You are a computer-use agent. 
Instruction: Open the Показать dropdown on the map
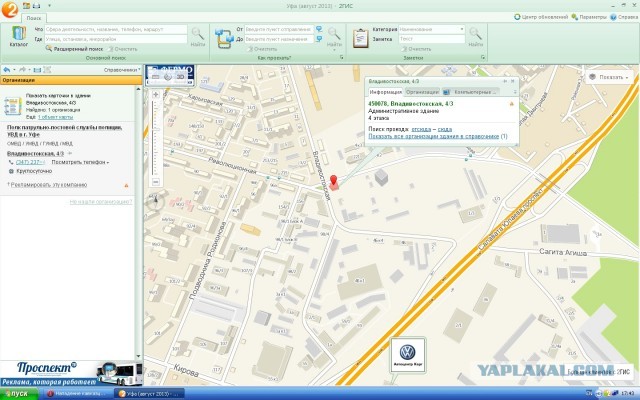click(610, 76)
